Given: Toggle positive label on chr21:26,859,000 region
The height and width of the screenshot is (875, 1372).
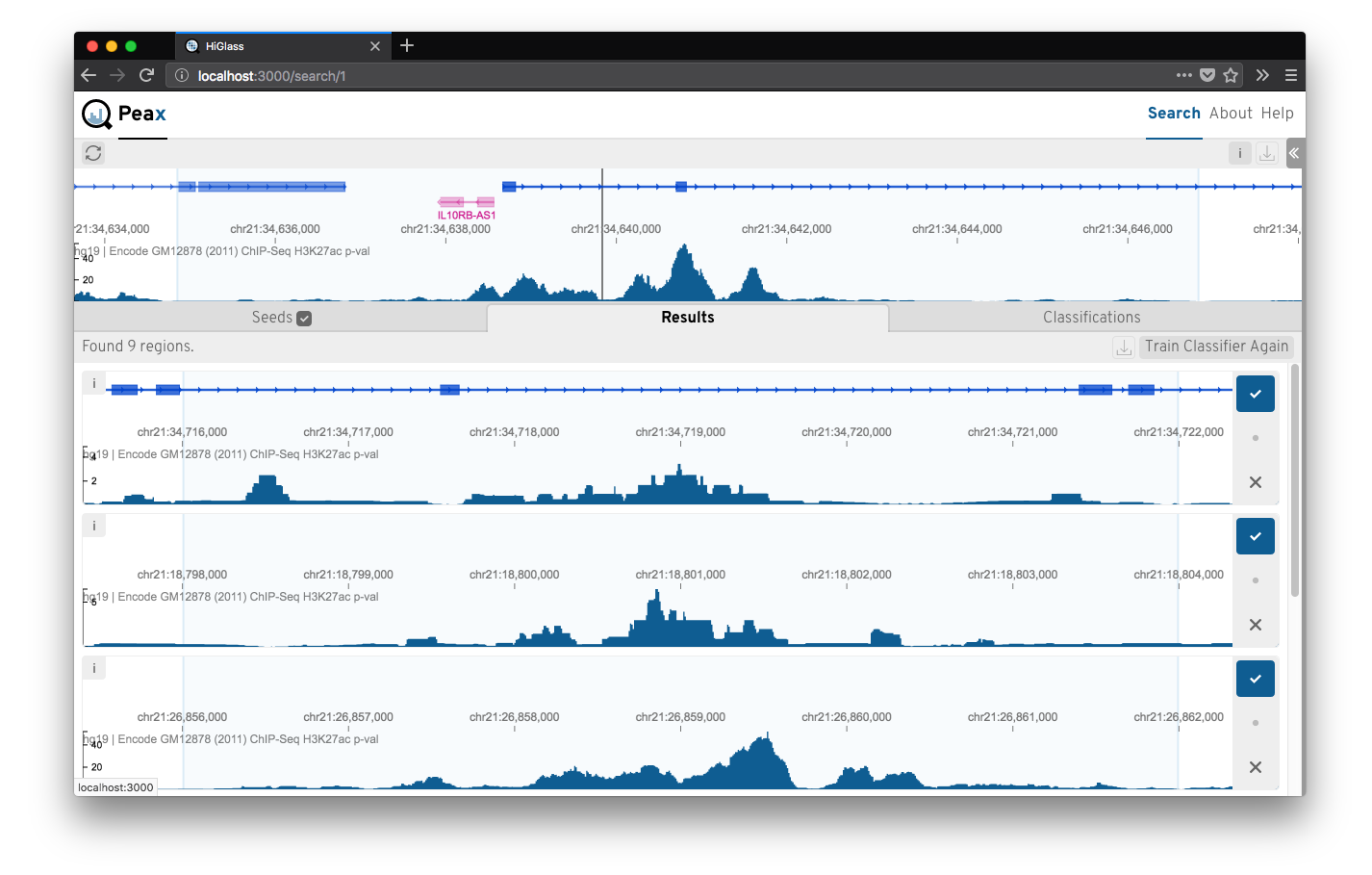Looking at the screenshot, I should [x=1255, y=679].
